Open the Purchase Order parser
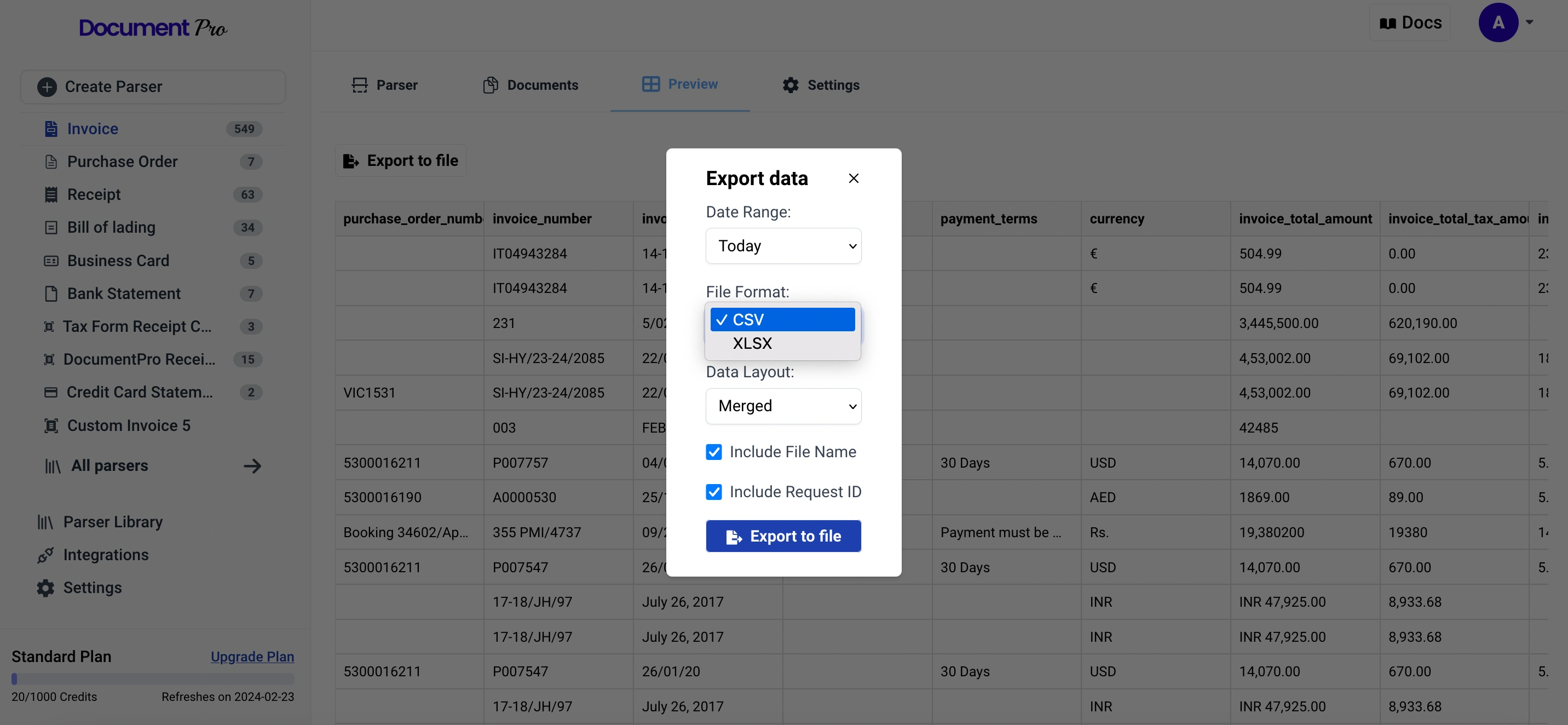This screenshot has width=1568, height=725. pos(153,162)
